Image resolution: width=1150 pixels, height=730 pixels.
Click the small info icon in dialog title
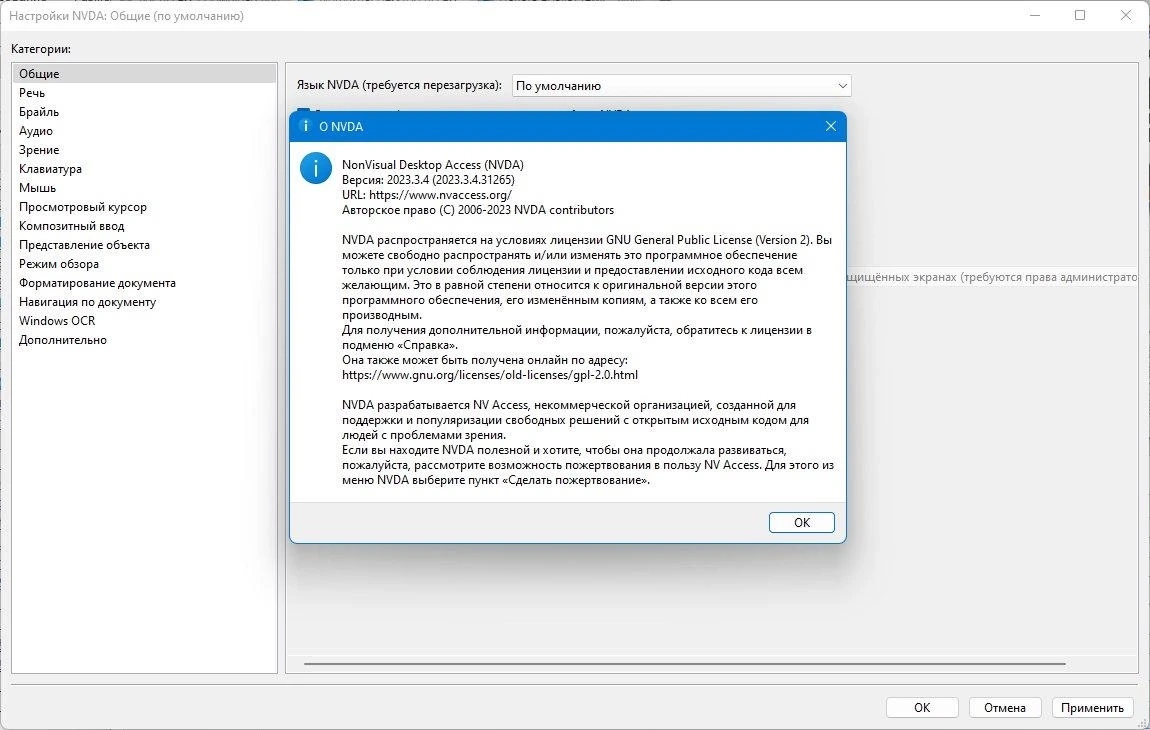point(305,126)
